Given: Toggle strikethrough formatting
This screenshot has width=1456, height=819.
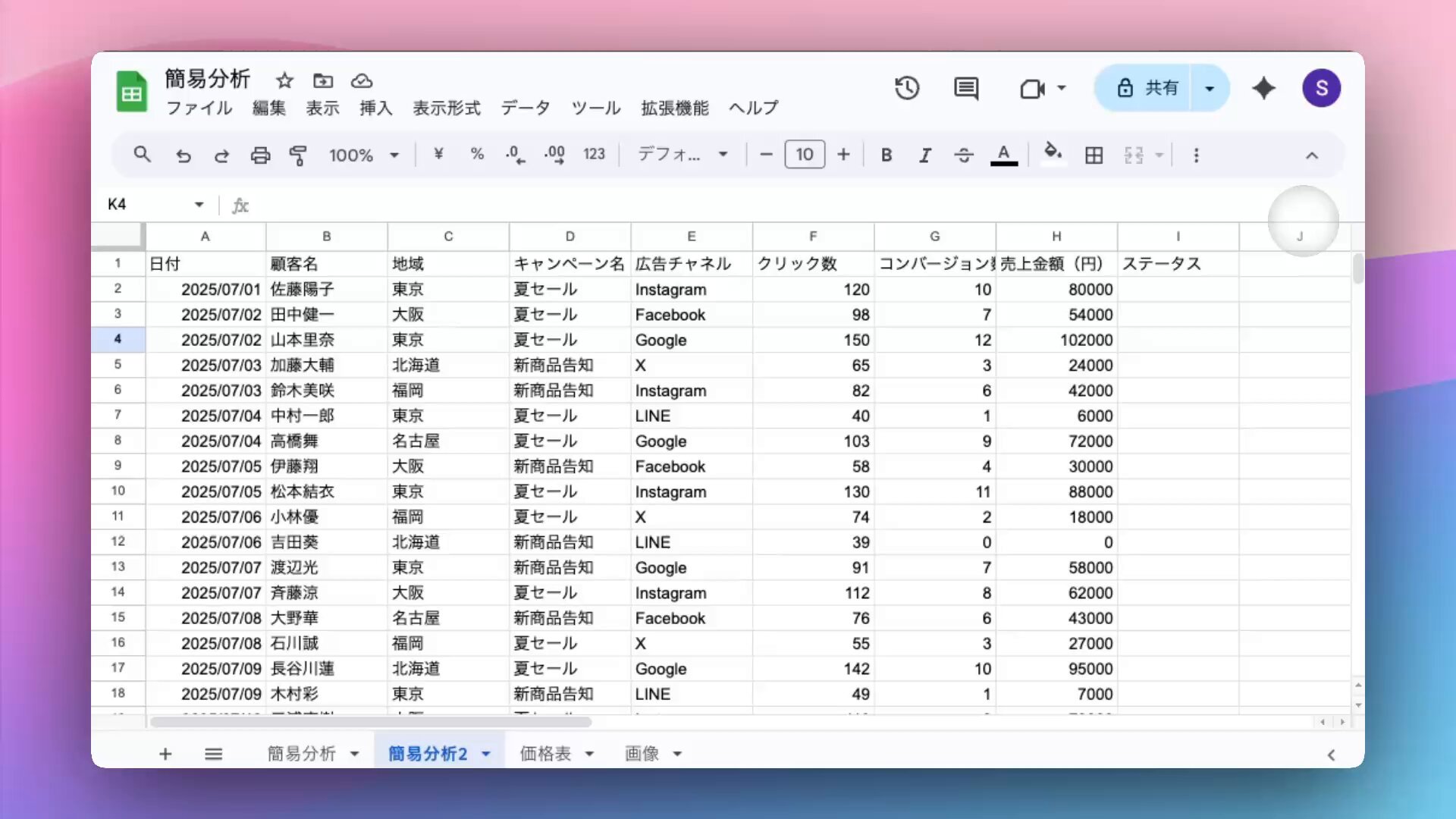Looking at the screenshot, I should pyautogui.click(x=963, y=155).
